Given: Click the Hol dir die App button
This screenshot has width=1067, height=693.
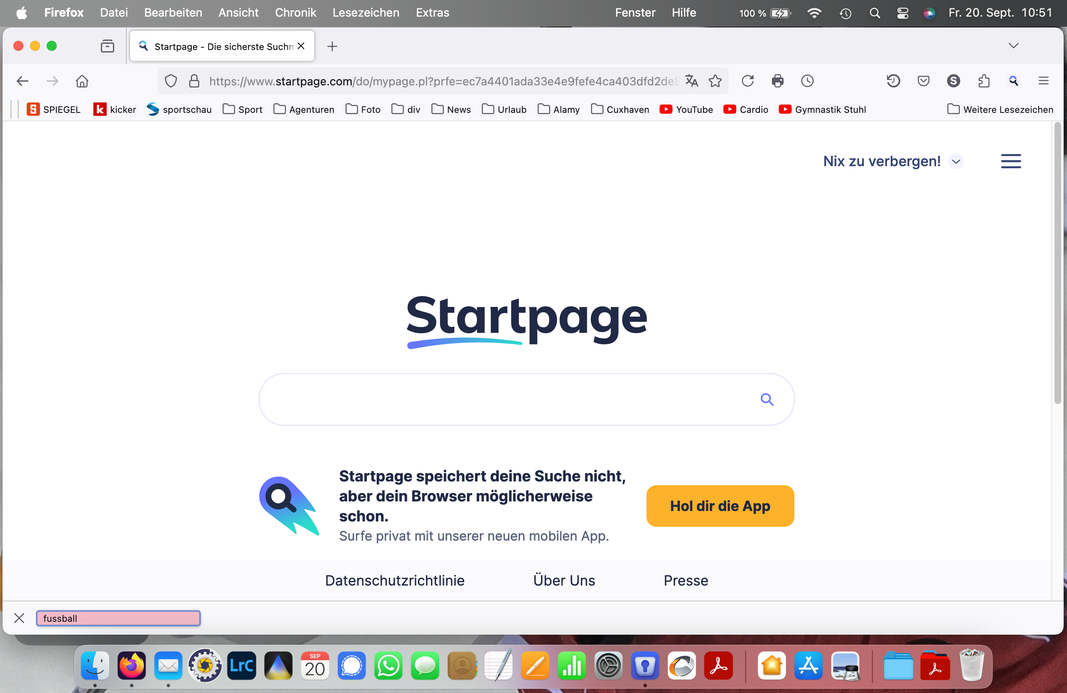Looking at the screenshot, I should (720, 506).
